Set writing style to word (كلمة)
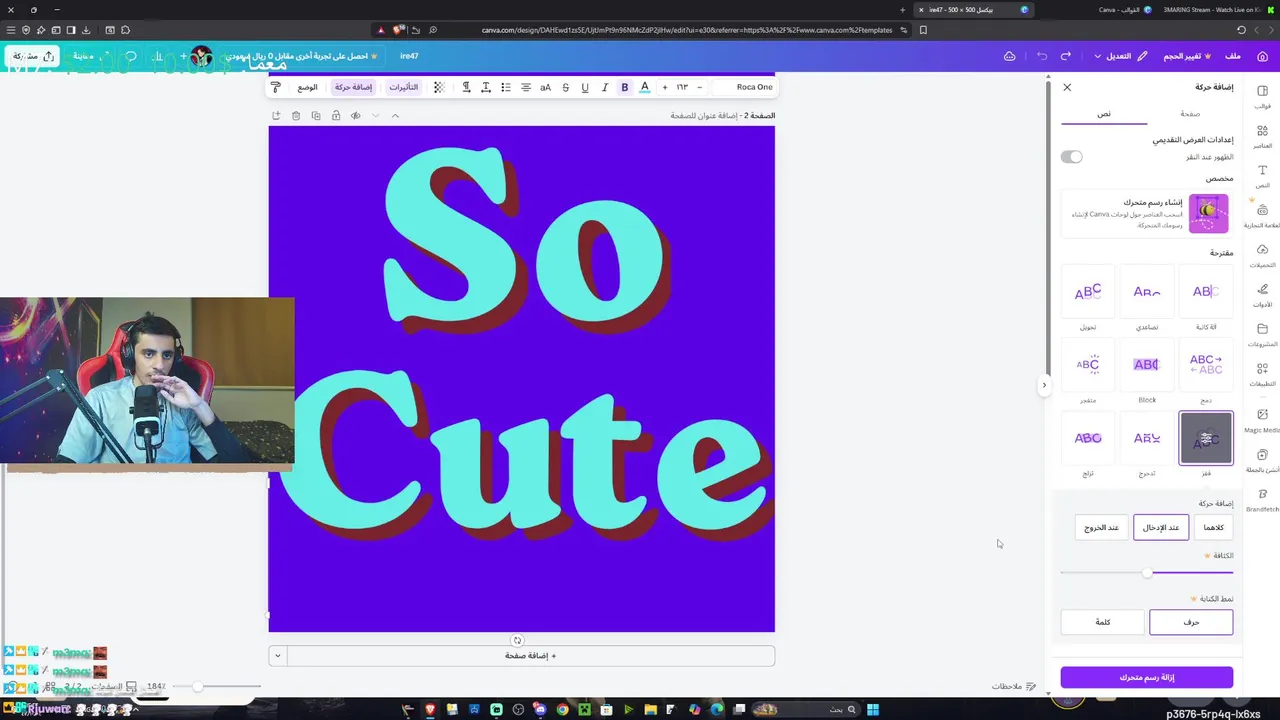The image size is (1280, 720). tap(1103, 622)
